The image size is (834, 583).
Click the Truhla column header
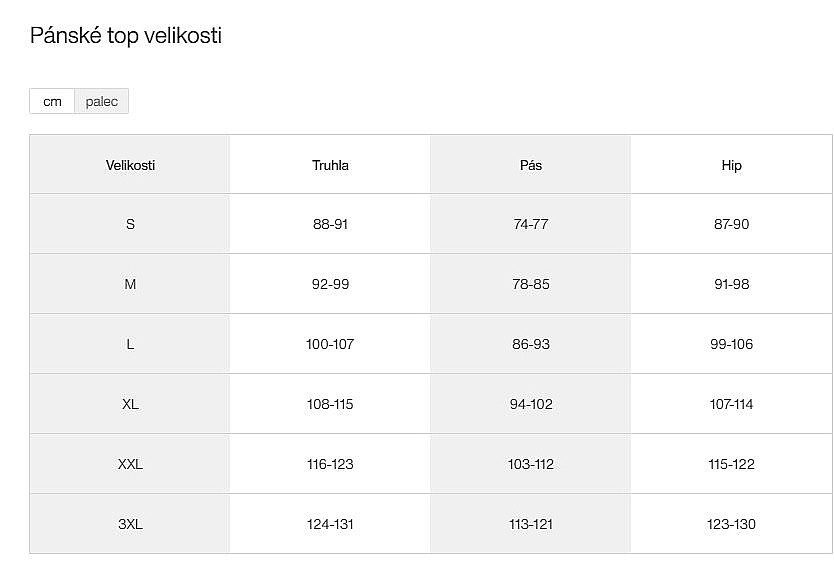pyautogui.click(x=330, y=165)
